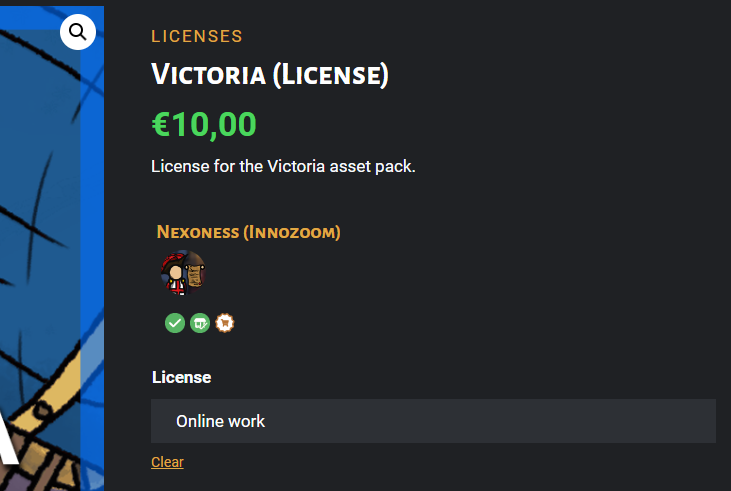
Task: Open image zoom with magnifier icon
Action: 78,32
